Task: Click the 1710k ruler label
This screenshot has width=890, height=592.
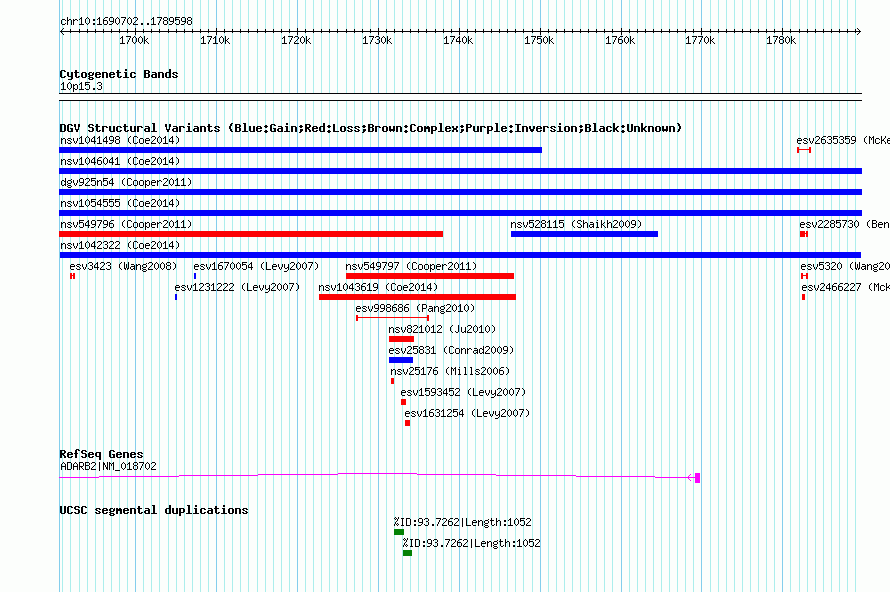Action: (x=215, y=40)
